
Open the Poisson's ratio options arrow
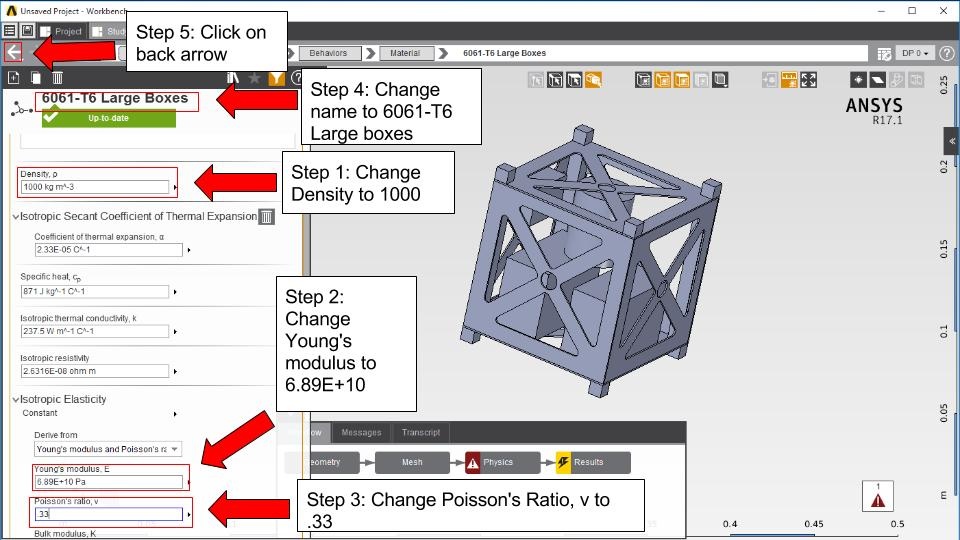click(189, 514)
